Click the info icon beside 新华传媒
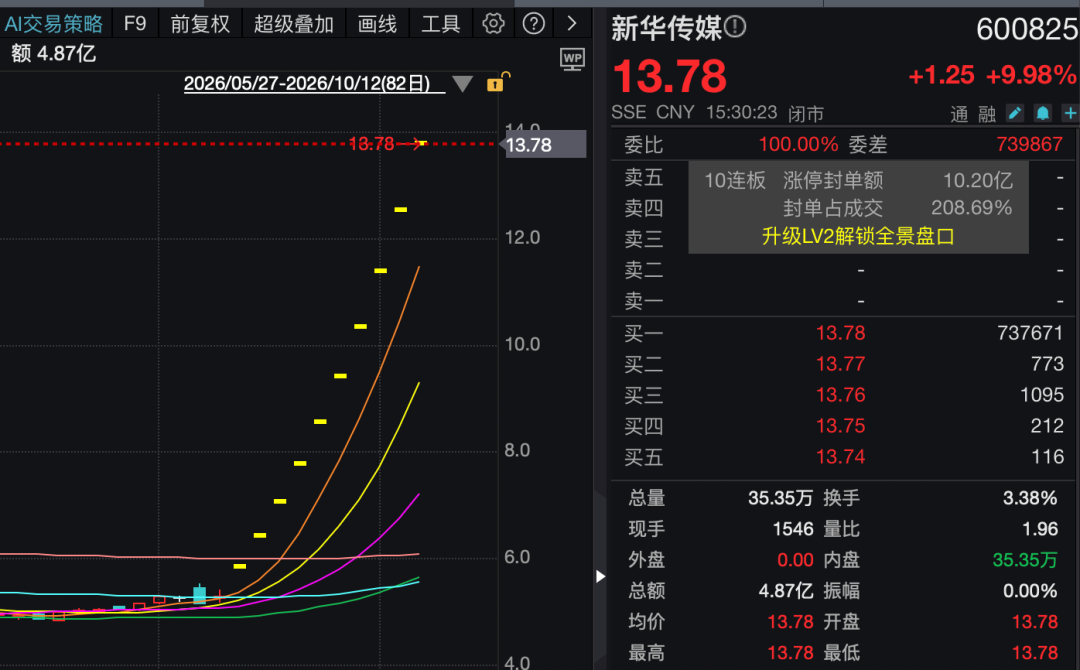Viewport: 1080px width, 670px height. coord(735,28)
